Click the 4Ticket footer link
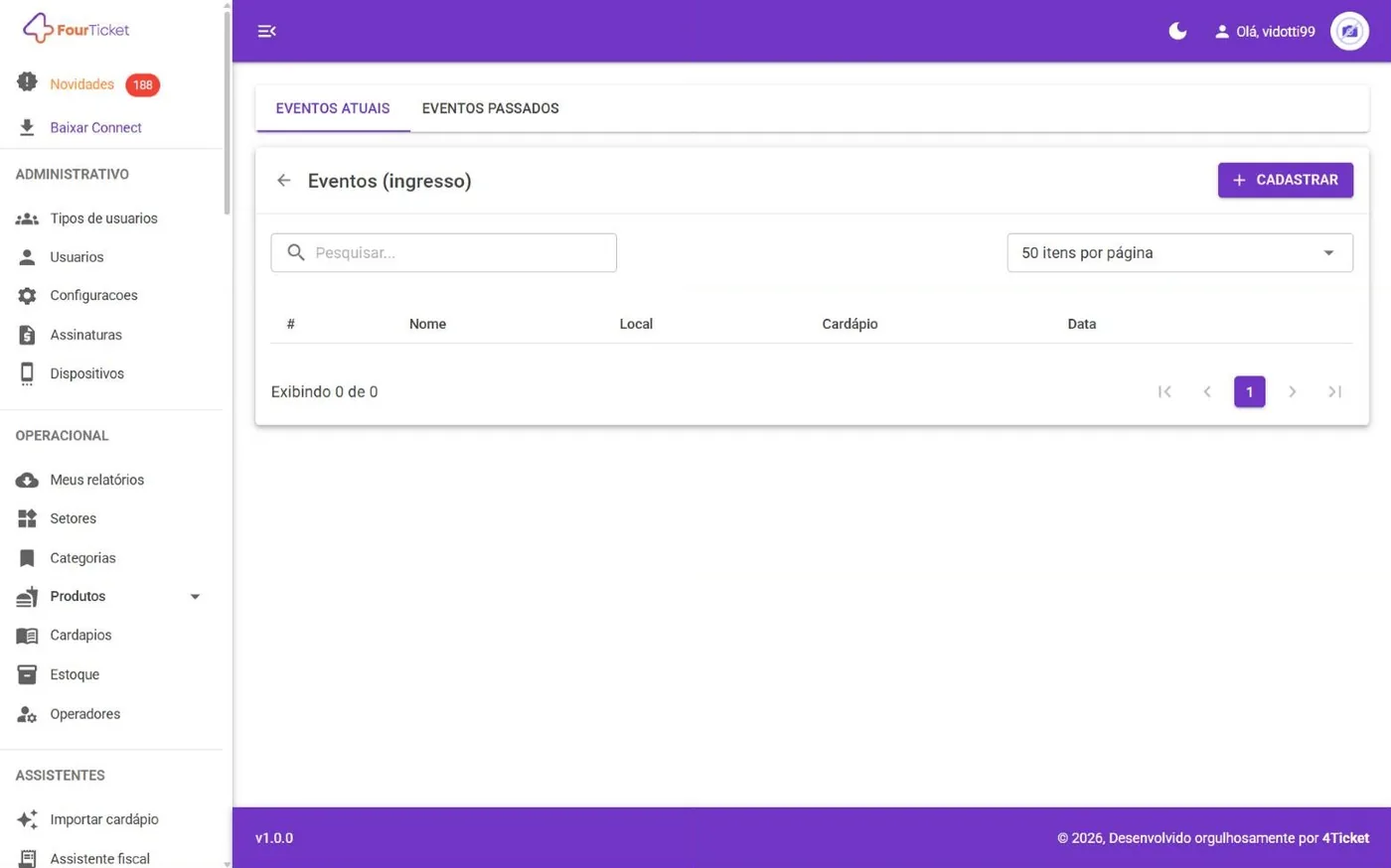 [1345, 838]
